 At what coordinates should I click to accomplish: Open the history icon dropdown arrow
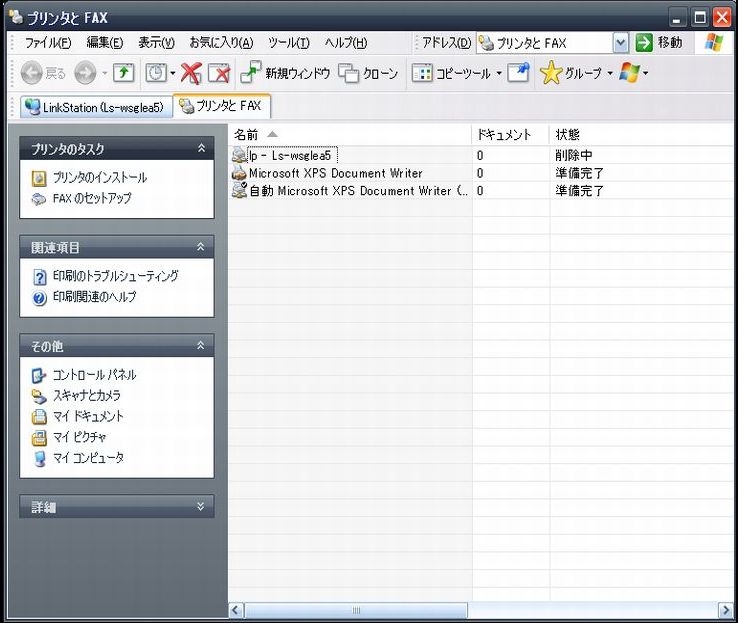(173, 73)
